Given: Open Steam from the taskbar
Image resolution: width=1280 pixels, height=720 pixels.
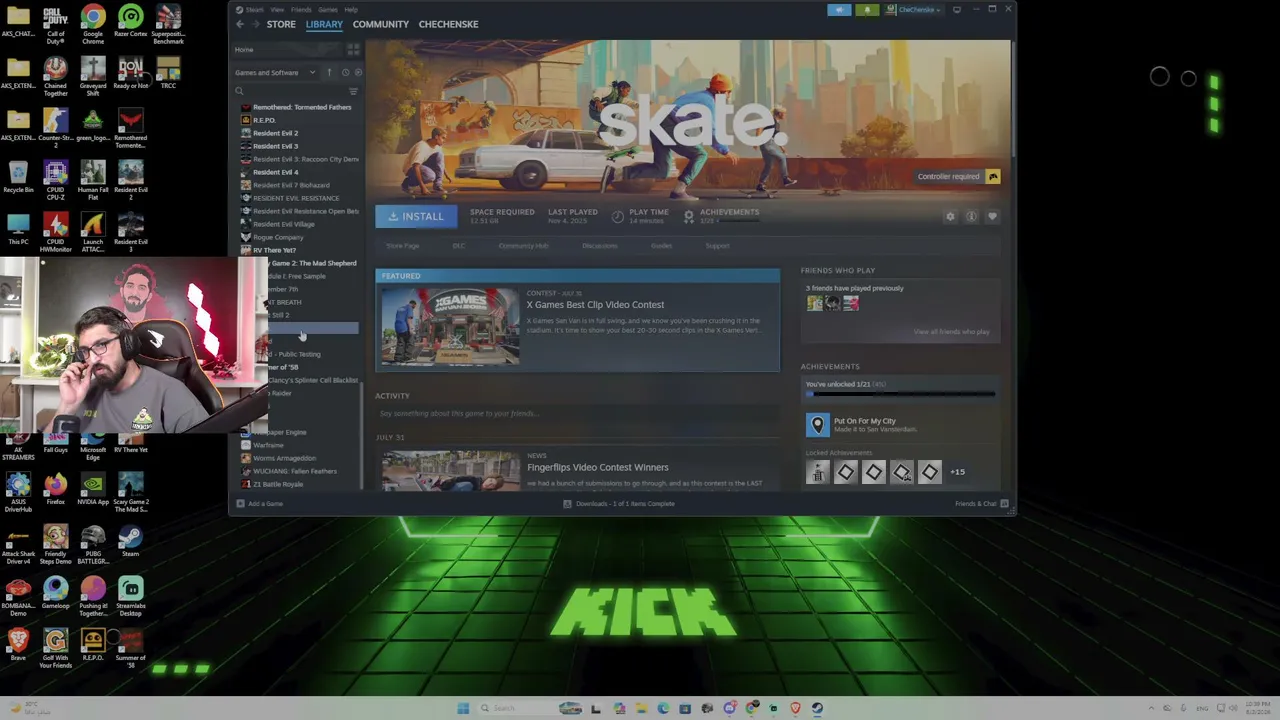Looking at the screenshot, I should coord(817,709).
